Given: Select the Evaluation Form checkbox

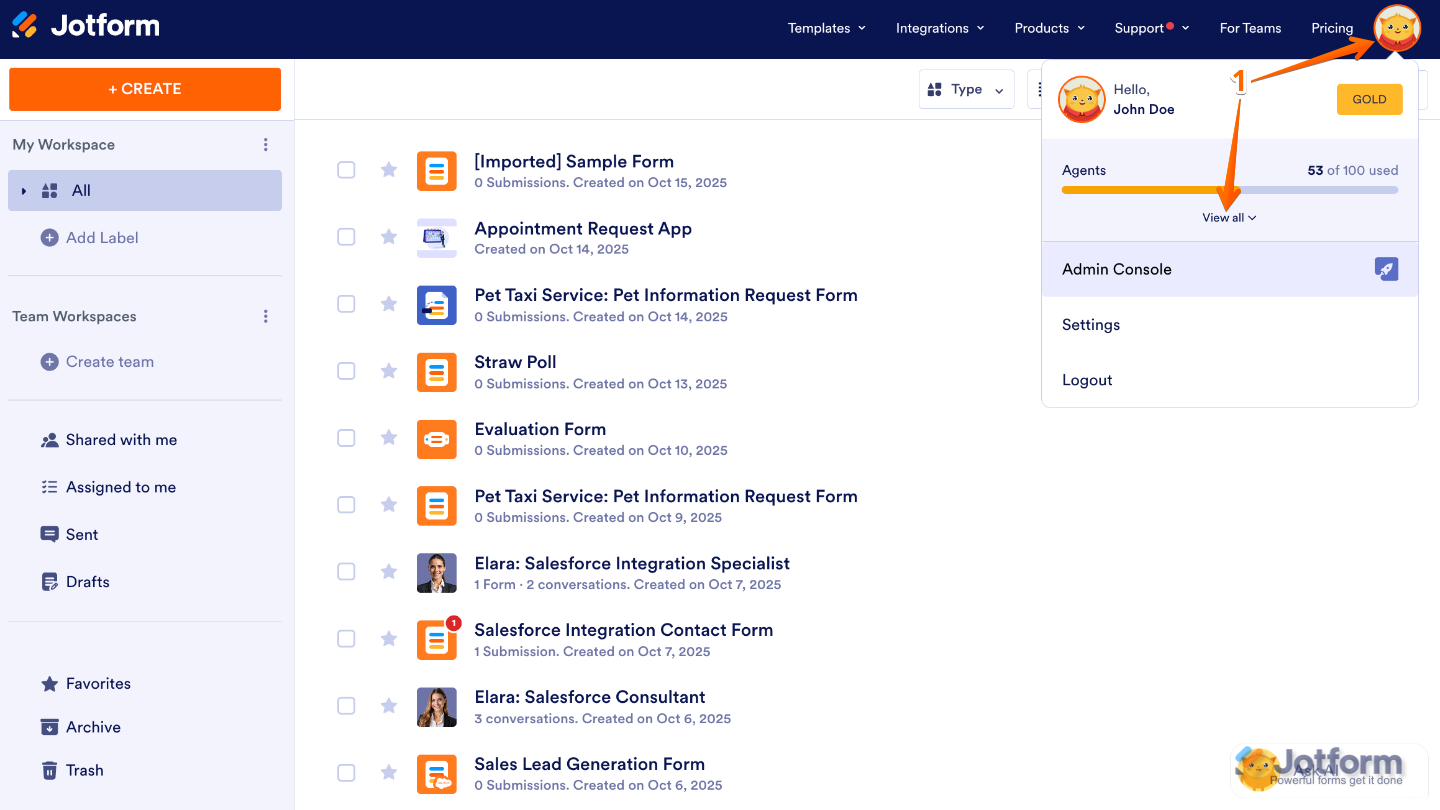Looking at the screenshot, I should (x=346, y=438).
